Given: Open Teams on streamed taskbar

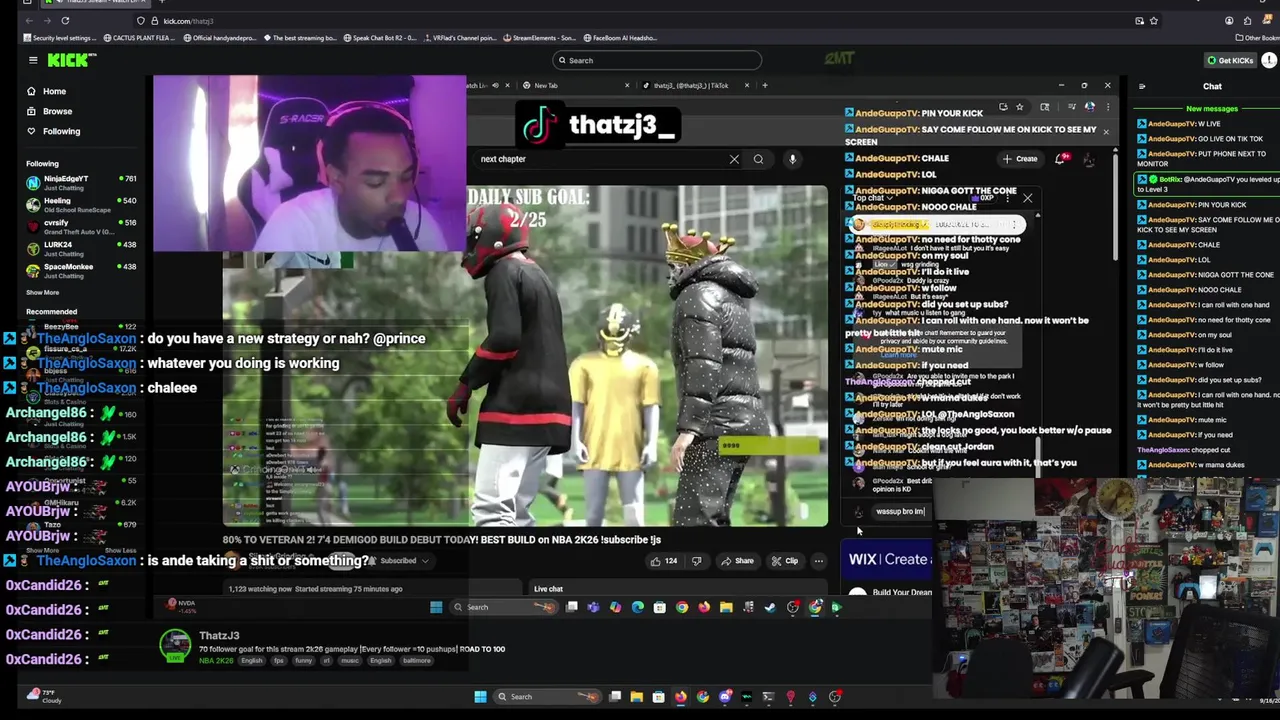Looking at the screenshot, I should pyautogui.click(x=593, y=607).
